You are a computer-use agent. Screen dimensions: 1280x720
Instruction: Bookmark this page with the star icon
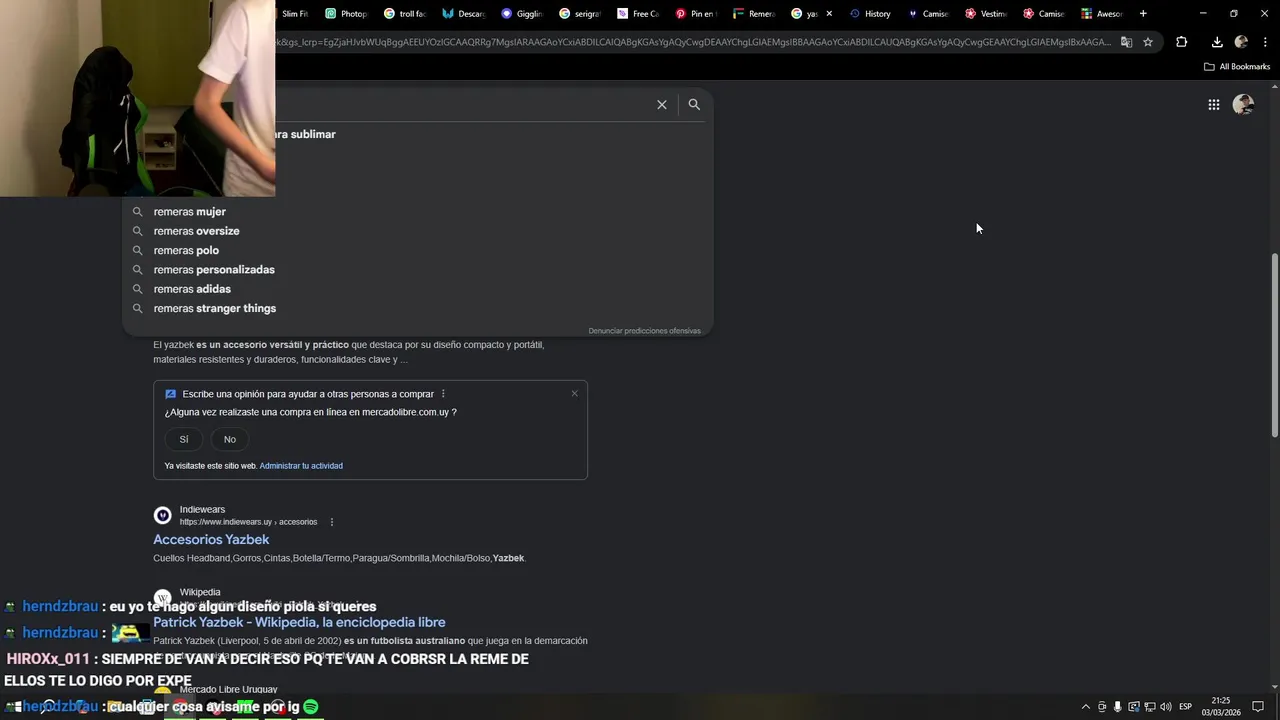tap(1148, 42)
